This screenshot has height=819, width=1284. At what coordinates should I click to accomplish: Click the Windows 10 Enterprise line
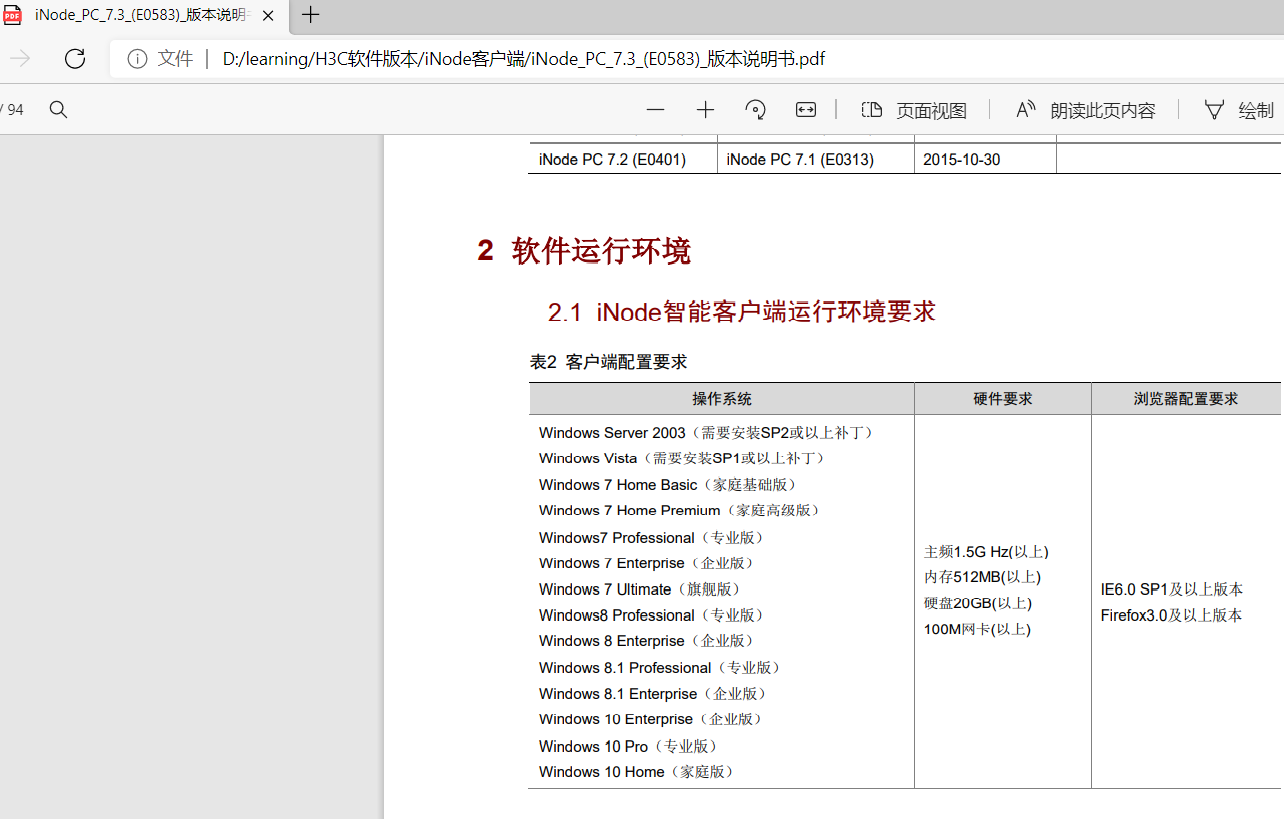pyautogui.click(x=652, y=719)
